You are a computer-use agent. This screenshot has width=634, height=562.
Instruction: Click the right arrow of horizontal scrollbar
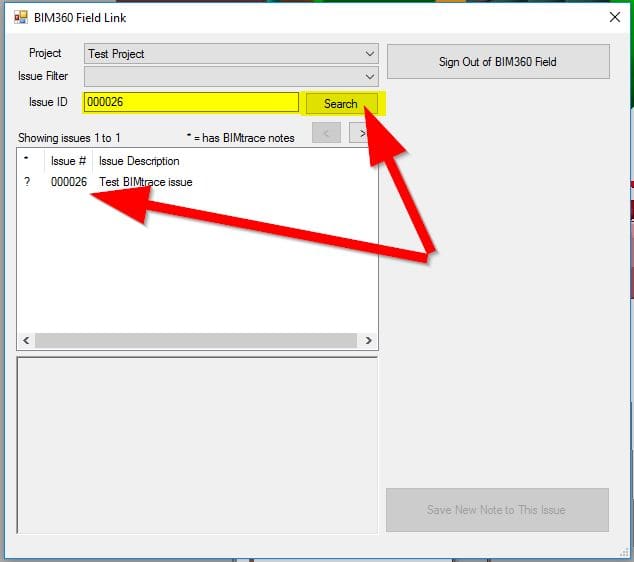[x=368, y=340]
